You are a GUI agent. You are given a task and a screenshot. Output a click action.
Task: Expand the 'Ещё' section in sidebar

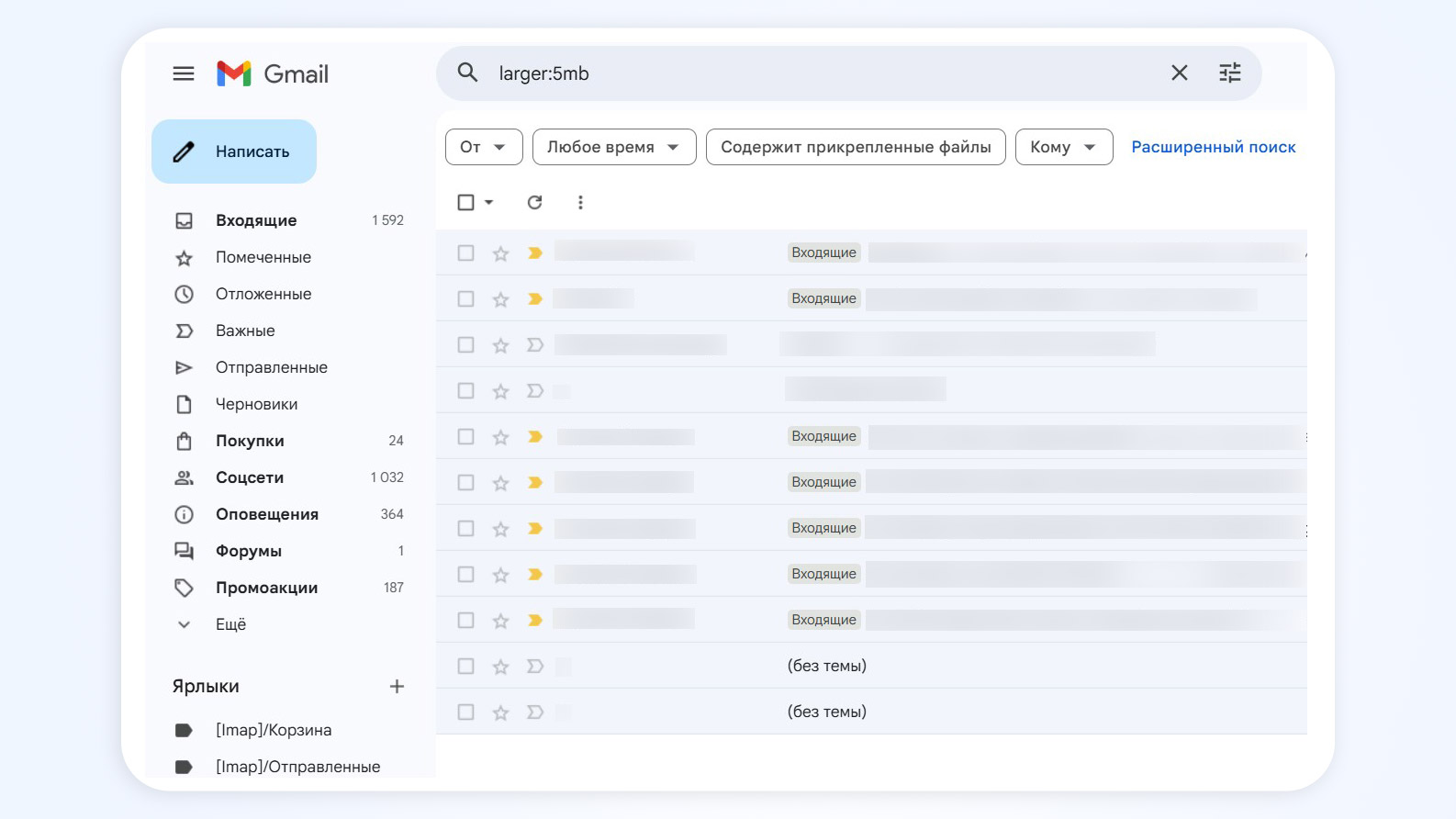230,624
